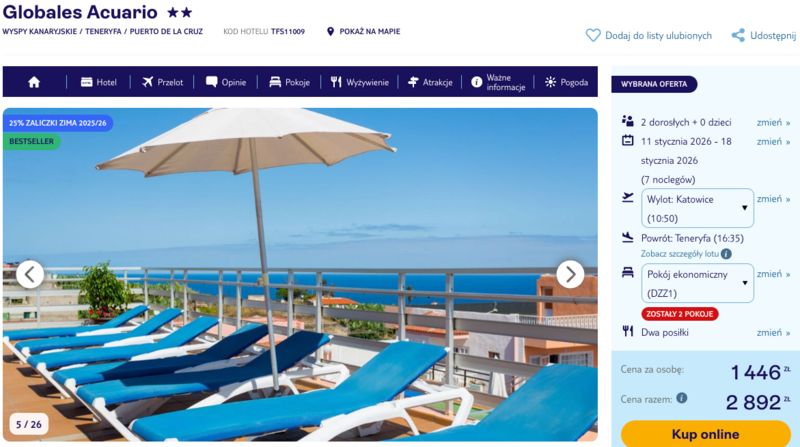Click info icon beside Cena razem
800x447 pixels.
coord(682,398)
